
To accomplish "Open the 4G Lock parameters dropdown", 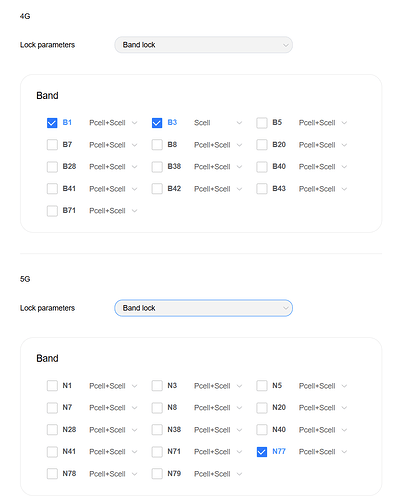I will (x=203, y=45).
